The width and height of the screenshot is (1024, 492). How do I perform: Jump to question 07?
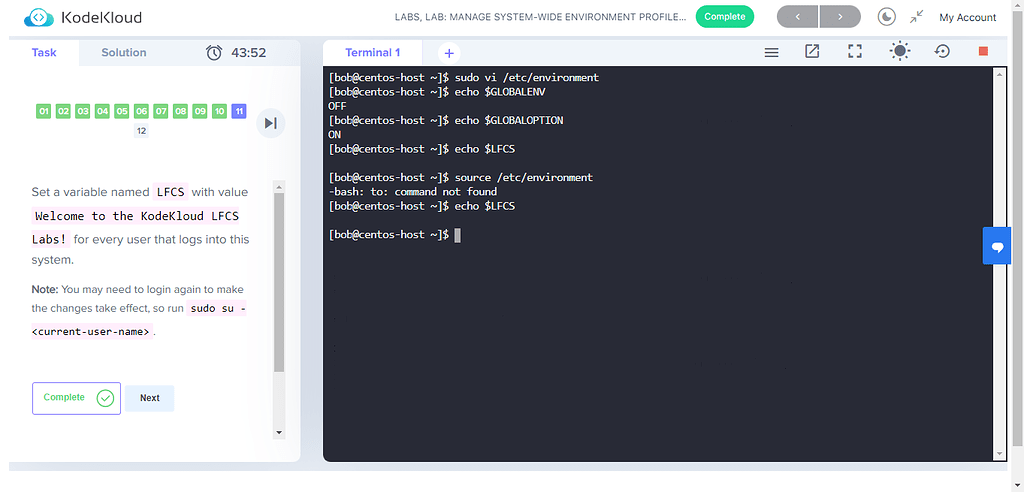tap(161, 112)
